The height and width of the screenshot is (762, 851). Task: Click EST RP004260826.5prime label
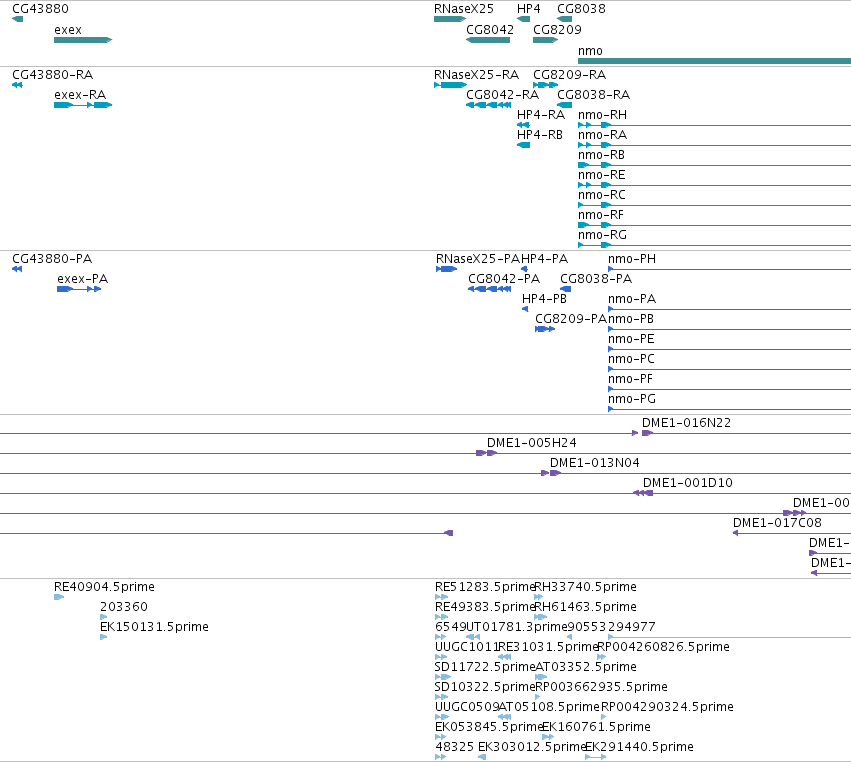(663, 647)
